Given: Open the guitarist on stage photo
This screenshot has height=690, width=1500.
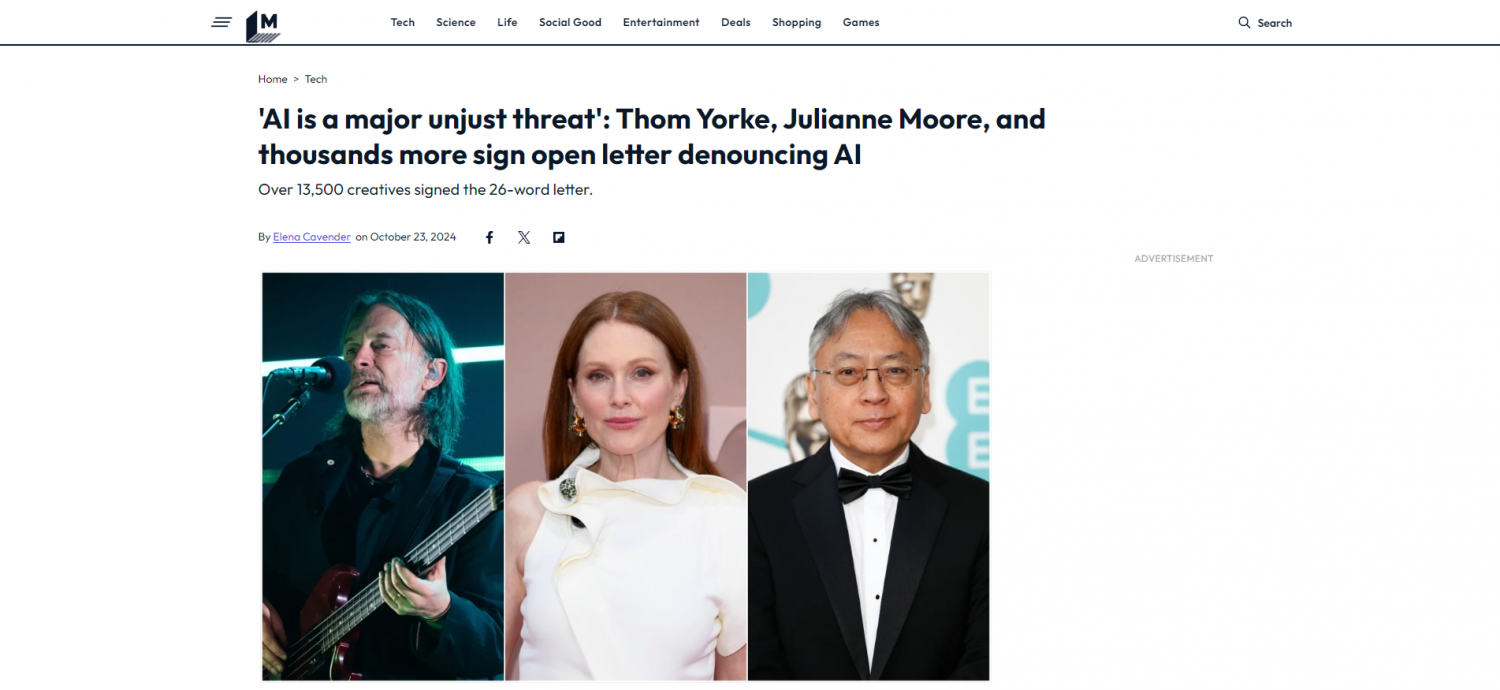Looking at the screenshot, I should [x=383, y=477].
